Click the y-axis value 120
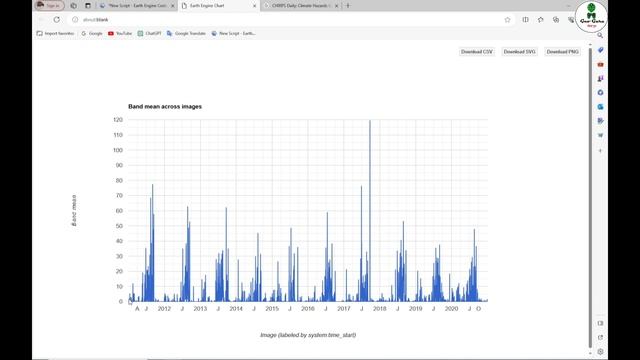The width and height of the screenshot is (640, 360). pyautogui.click(x=118, y=120)
